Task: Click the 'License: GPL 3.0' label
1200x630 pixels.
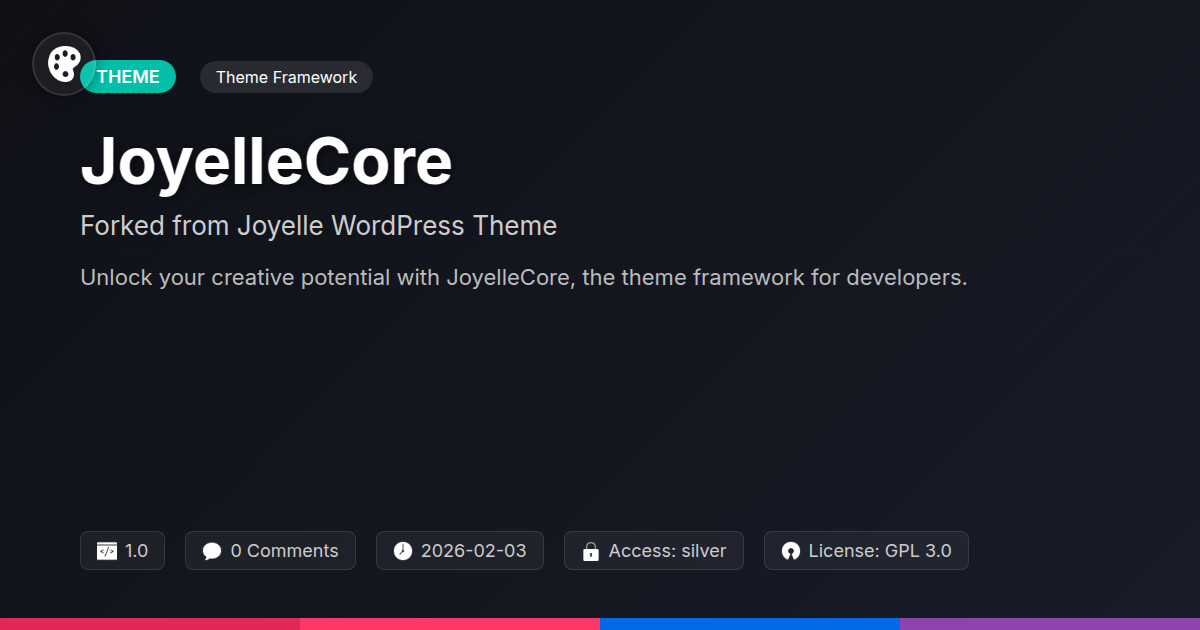Action: click(879, 551)
